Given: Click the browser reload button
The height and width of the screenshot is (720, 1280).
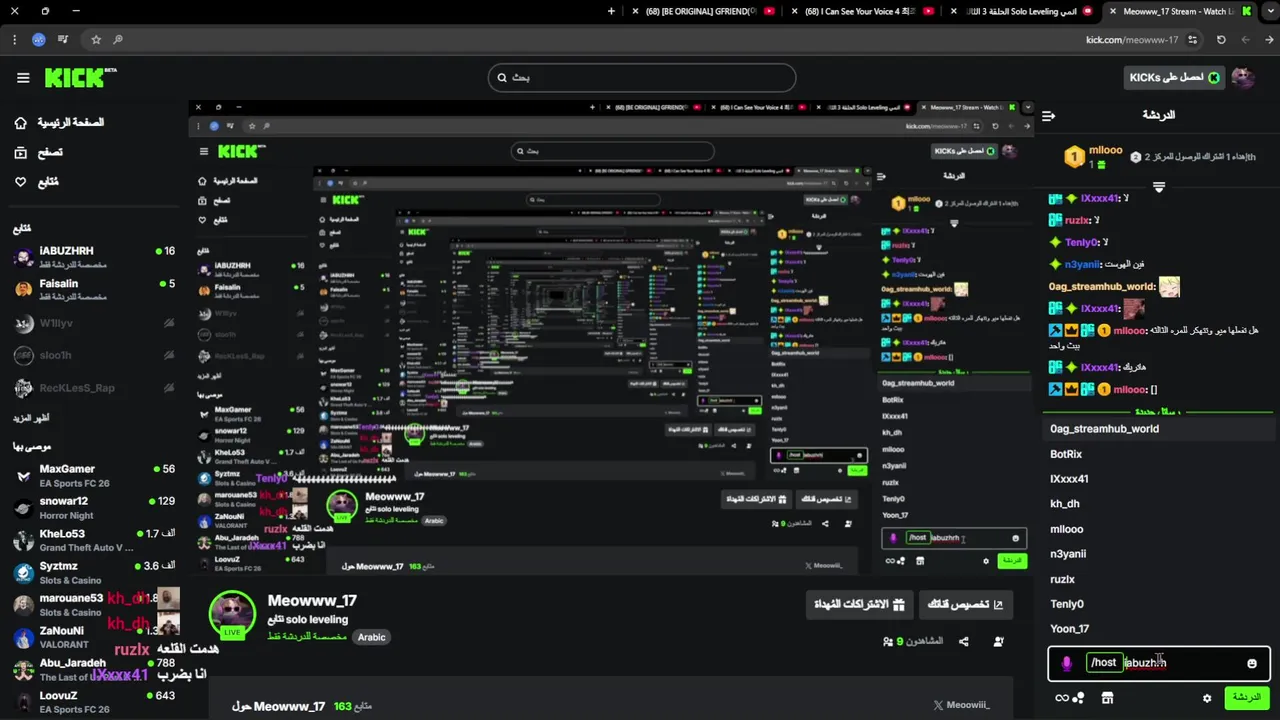Looking at the screenshot, I should click(x=1221, y=40).
